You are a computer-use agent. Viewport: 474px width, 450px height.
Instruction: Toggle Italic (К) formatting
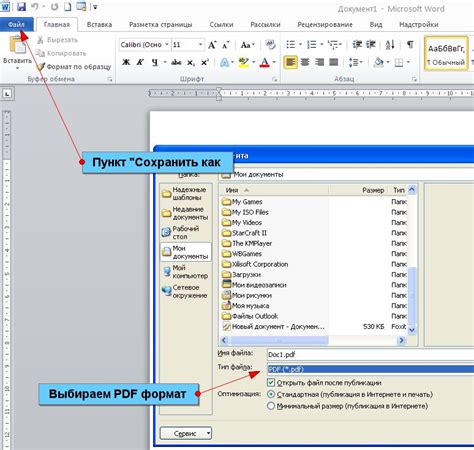tap(140, 62)
